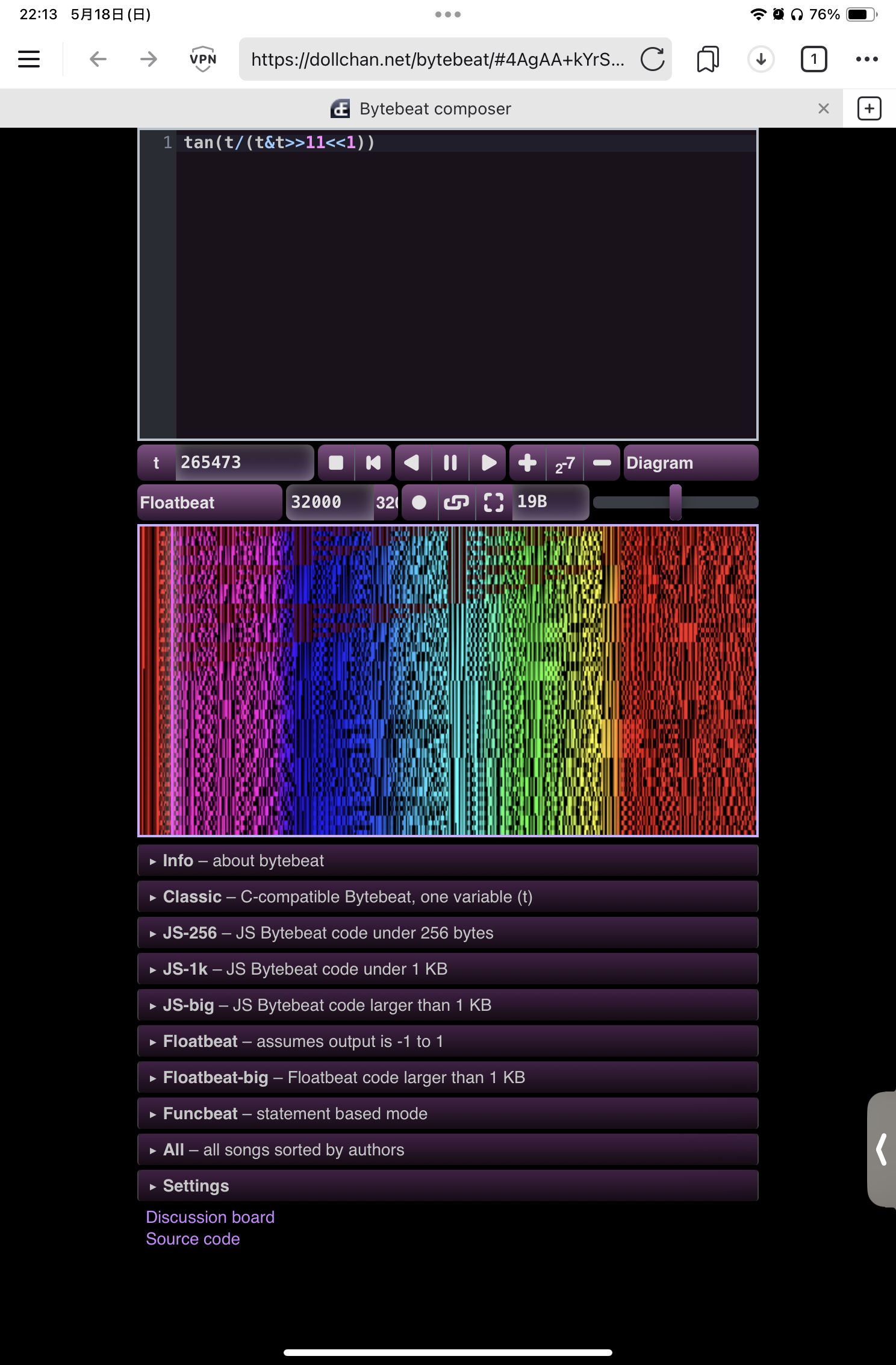Play the bytebeat in reverse
896x1365 pixels.
(x=412, y=463)
